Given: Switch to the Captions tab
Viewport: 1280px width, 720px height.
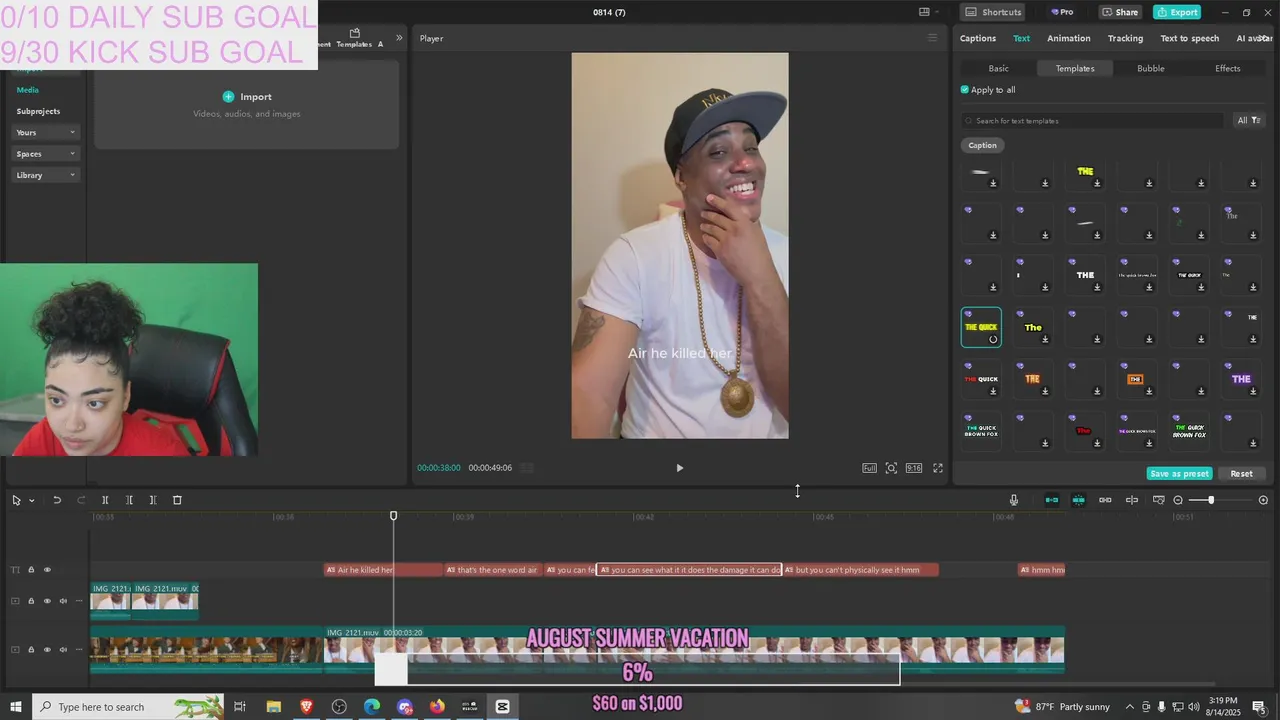Looking at the screenshot, I should tap(977, 38).
